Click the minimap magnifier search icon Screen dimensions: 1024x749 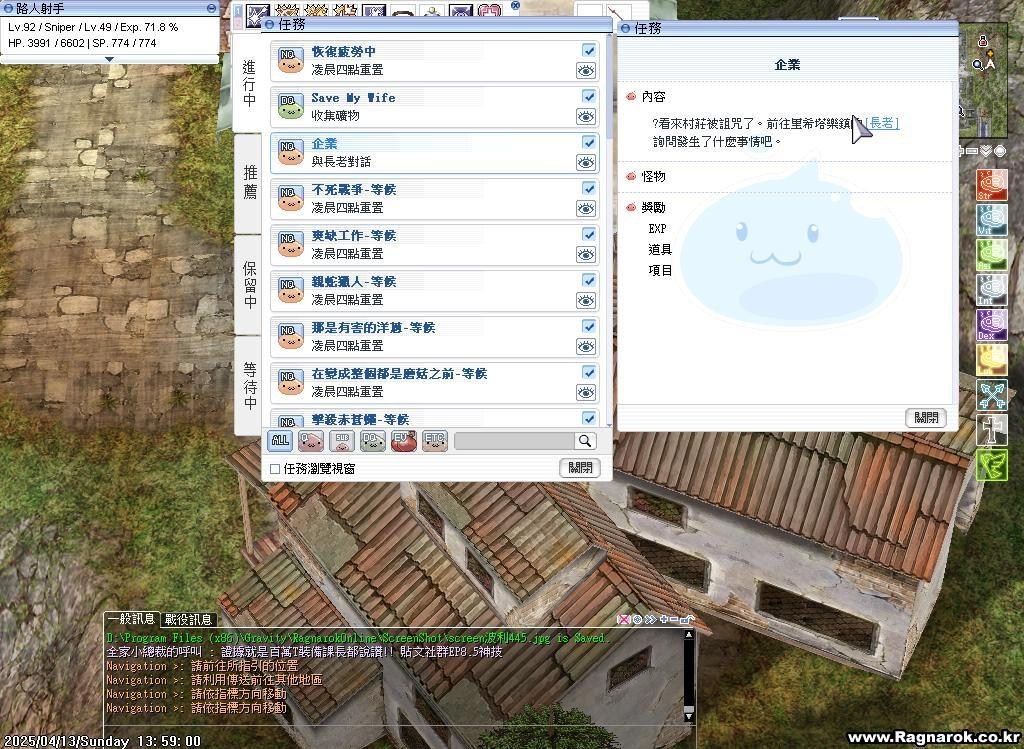[x=978, y=65]
